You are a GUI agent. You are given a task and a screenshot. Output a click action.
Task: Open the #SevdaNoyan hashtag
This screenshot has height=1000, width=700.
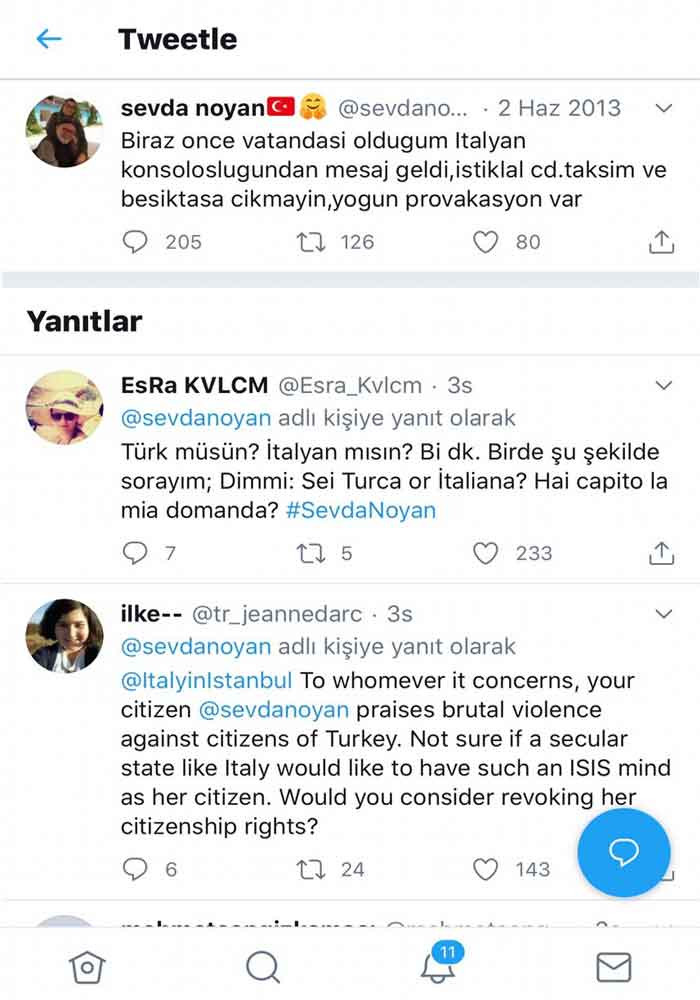click(363, 510)
